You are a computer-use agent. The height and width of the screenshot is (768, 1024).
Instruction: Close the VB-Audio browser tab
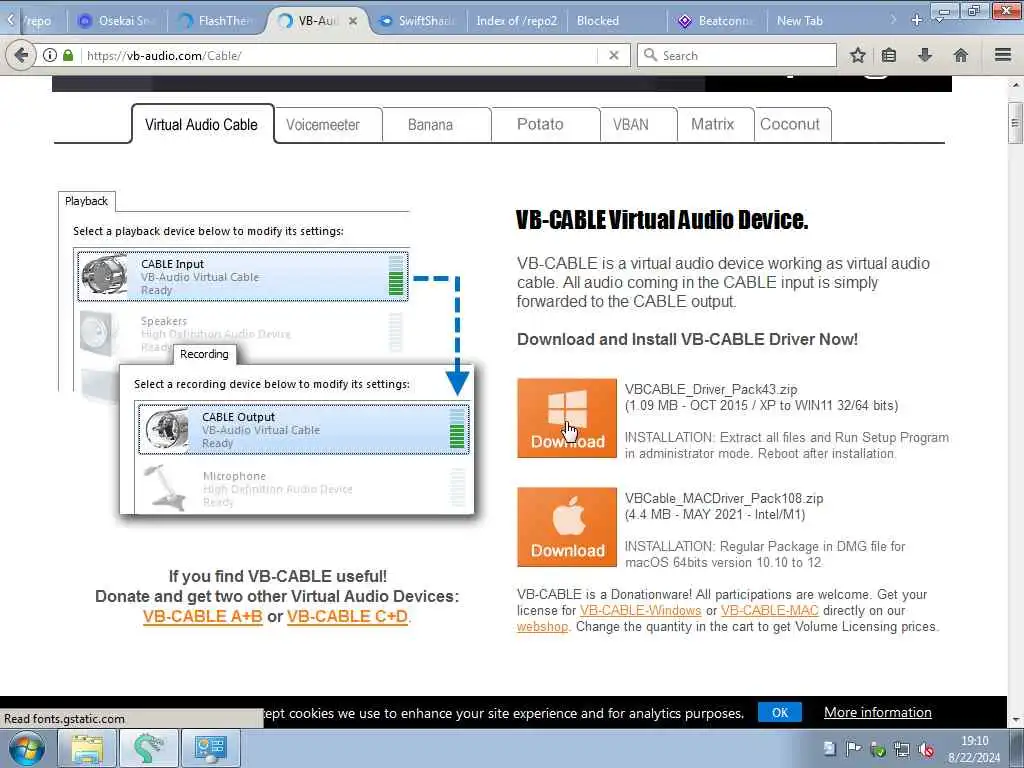tap(353, 21)
